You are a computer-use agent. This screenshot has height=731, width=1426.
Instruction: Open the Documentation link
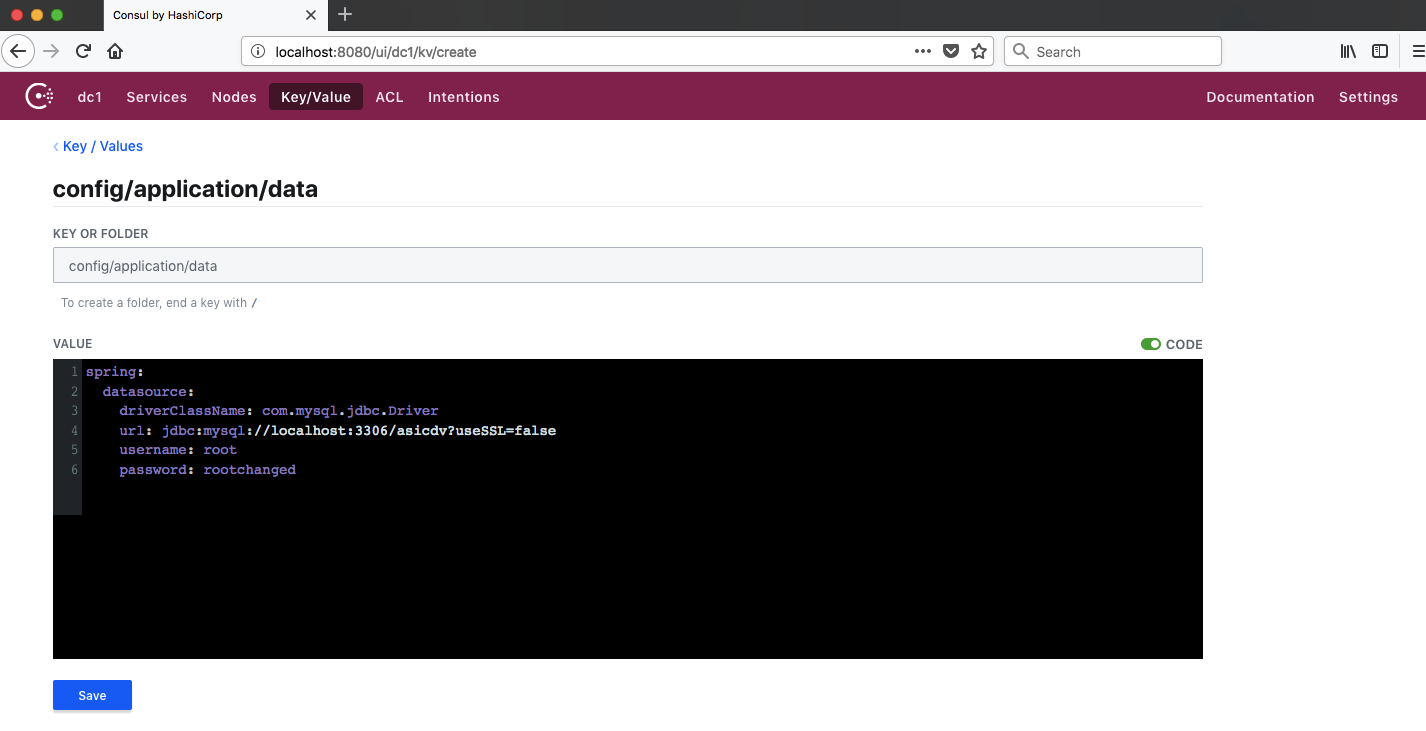coord(1260,97)
